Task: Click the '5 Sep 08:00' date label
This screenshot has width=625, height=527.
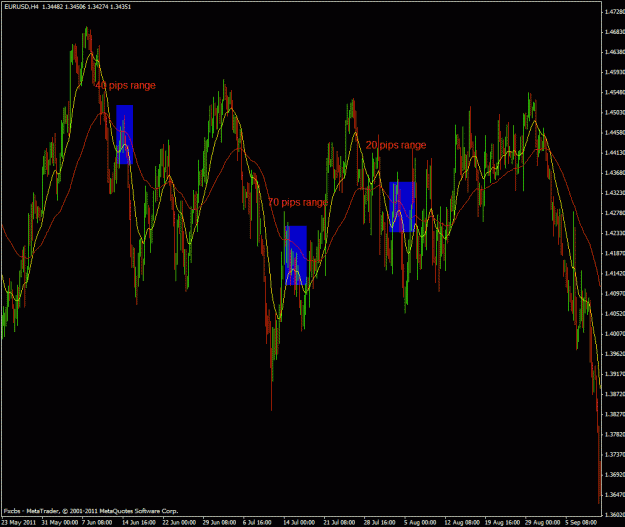Action: pyautogui.click(x=581, y=522)
